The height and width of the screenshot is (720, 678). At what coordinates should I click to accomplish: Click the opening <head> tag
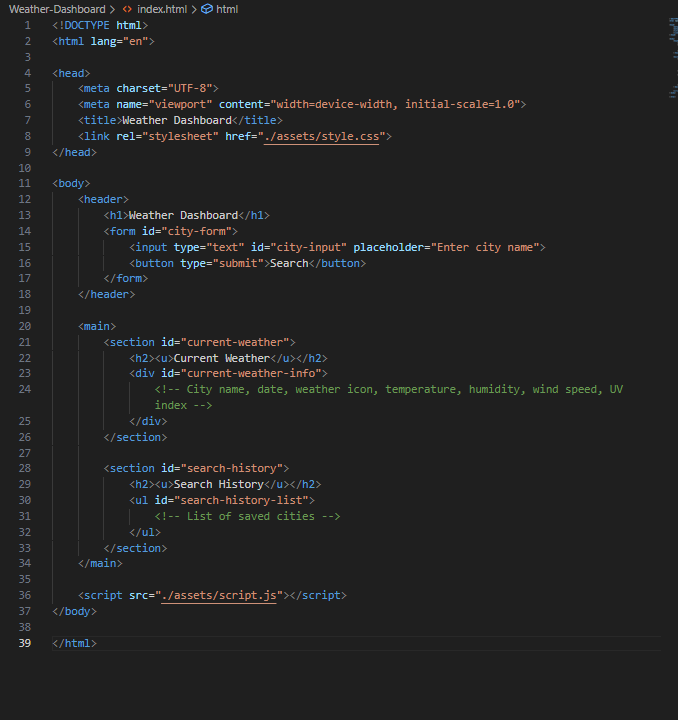pos(71,73)
